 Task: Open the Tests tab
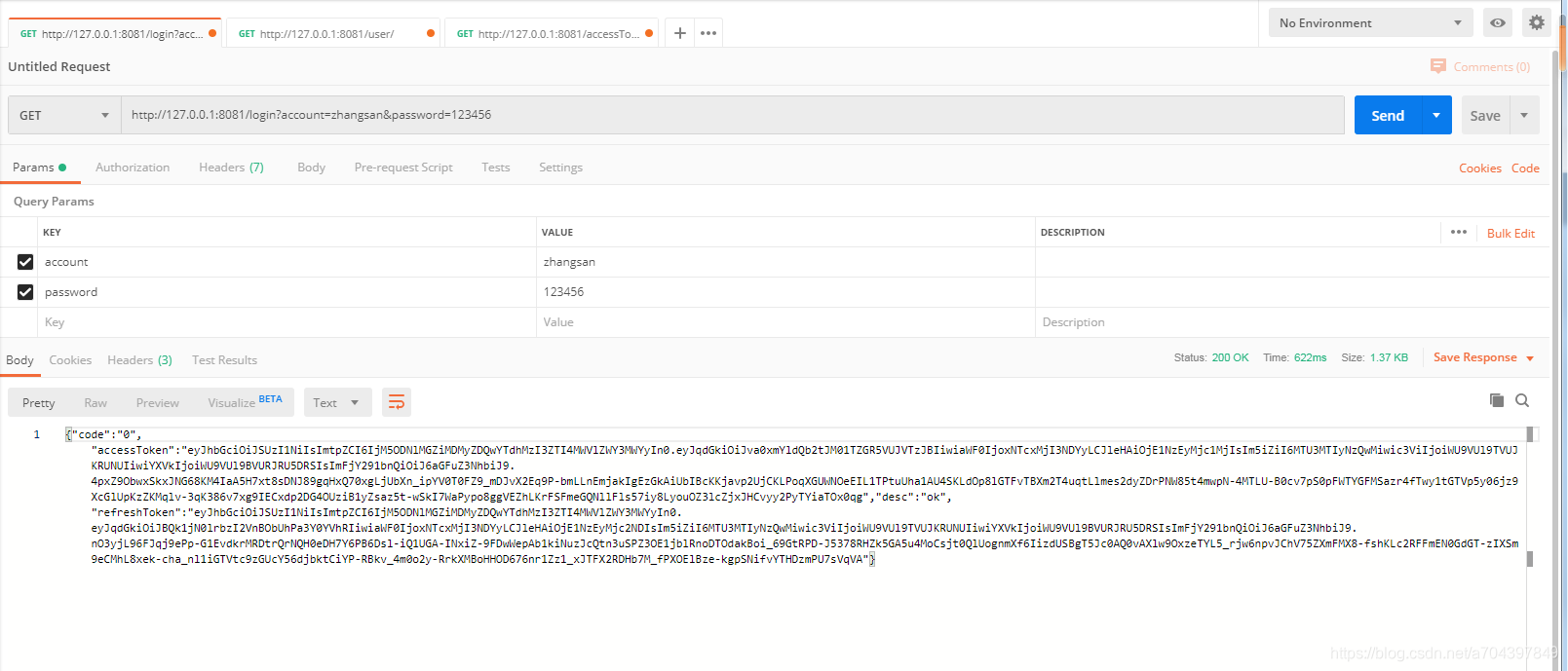[495, 168]
